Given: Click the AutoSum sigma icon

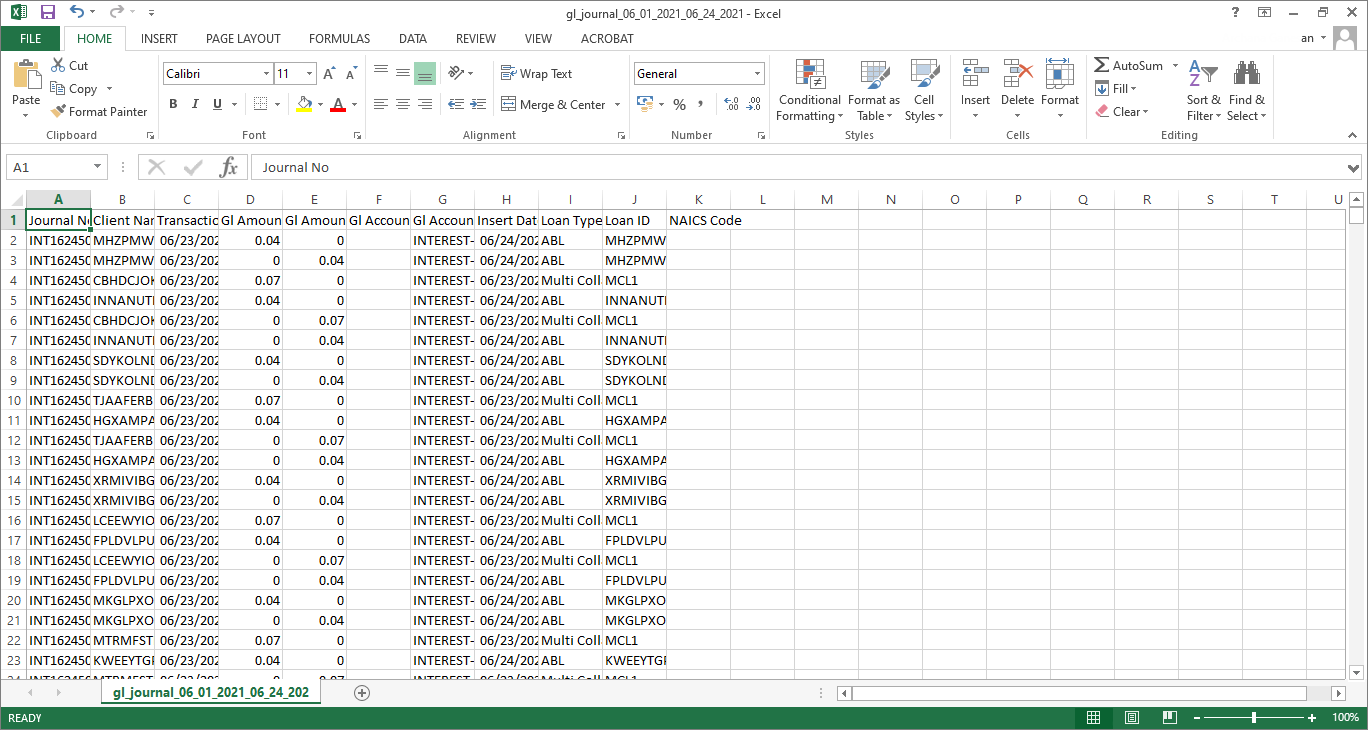Looking at the screenshot, I should tap(1102, 65).
